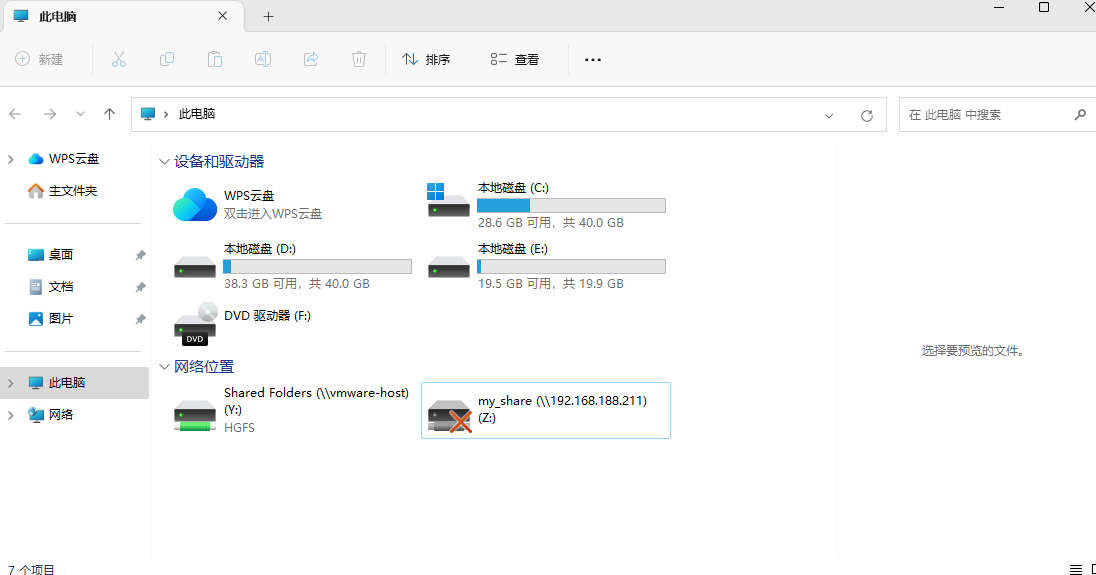Expand WPS云盘 in the sidebar

click(10, 159)
